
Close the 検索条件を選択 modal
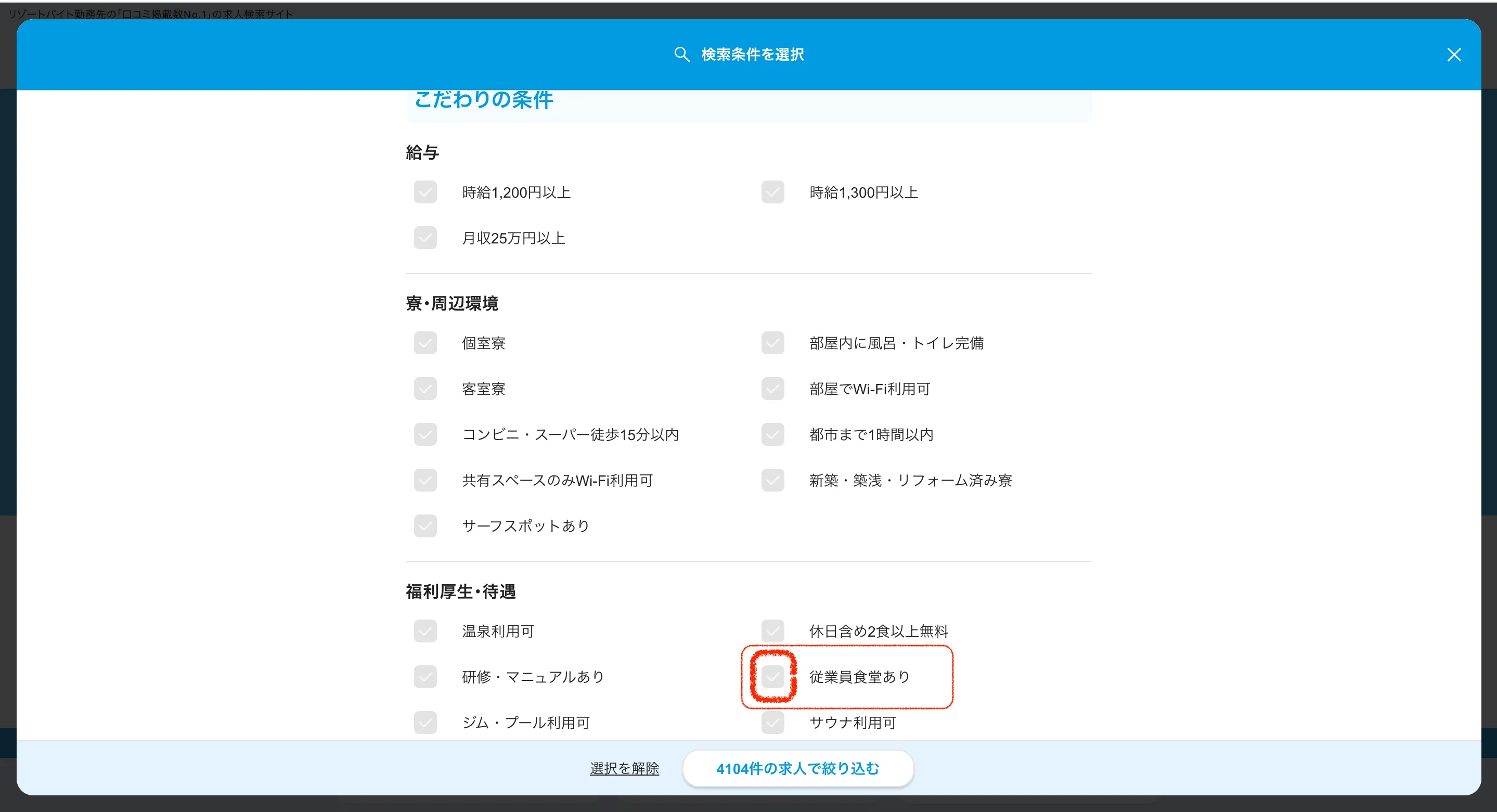click(x=1454, y=54)
